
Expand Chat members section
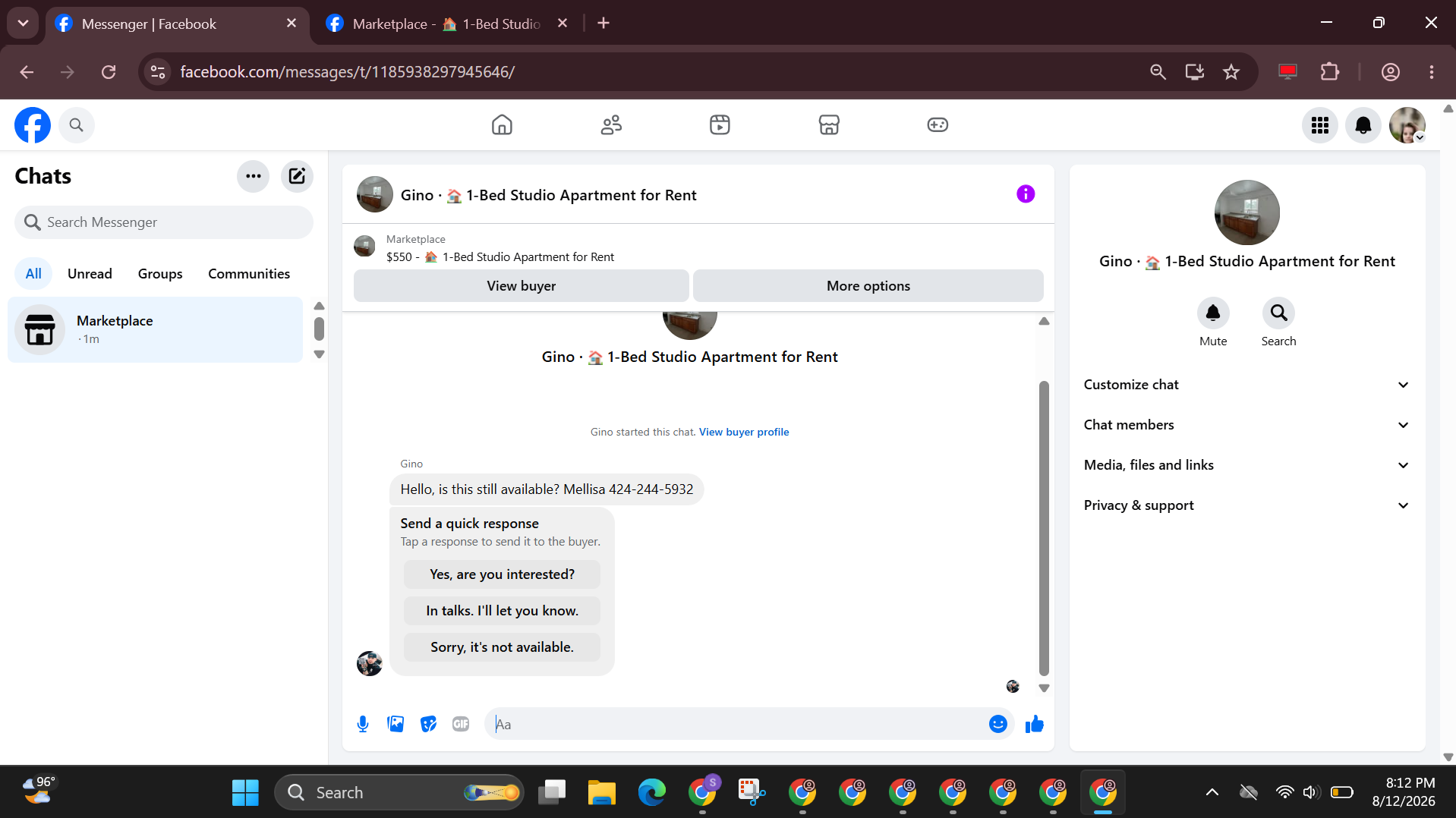point(1247,425)
